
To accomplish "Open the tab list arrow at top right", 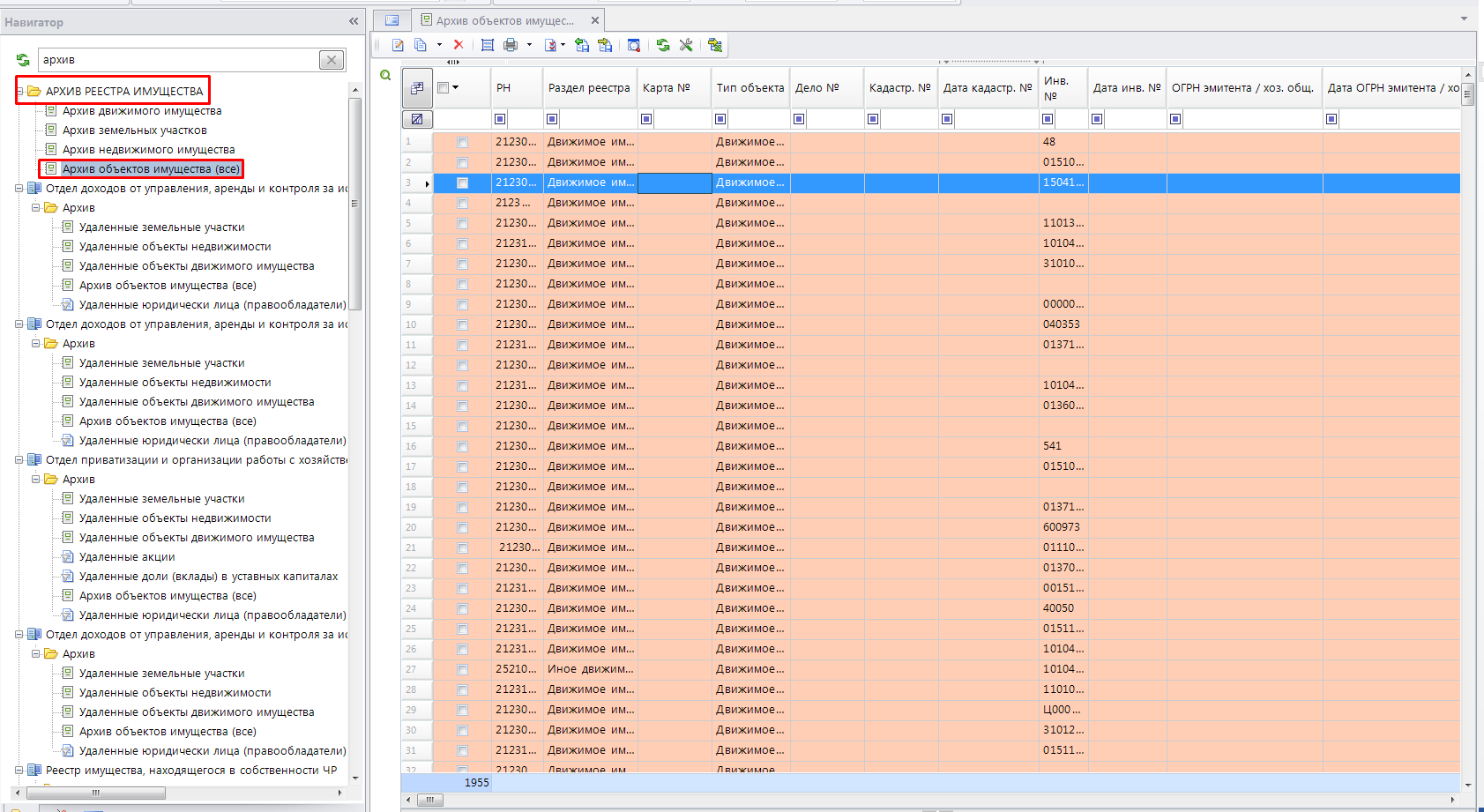I will pos(1464,19).
